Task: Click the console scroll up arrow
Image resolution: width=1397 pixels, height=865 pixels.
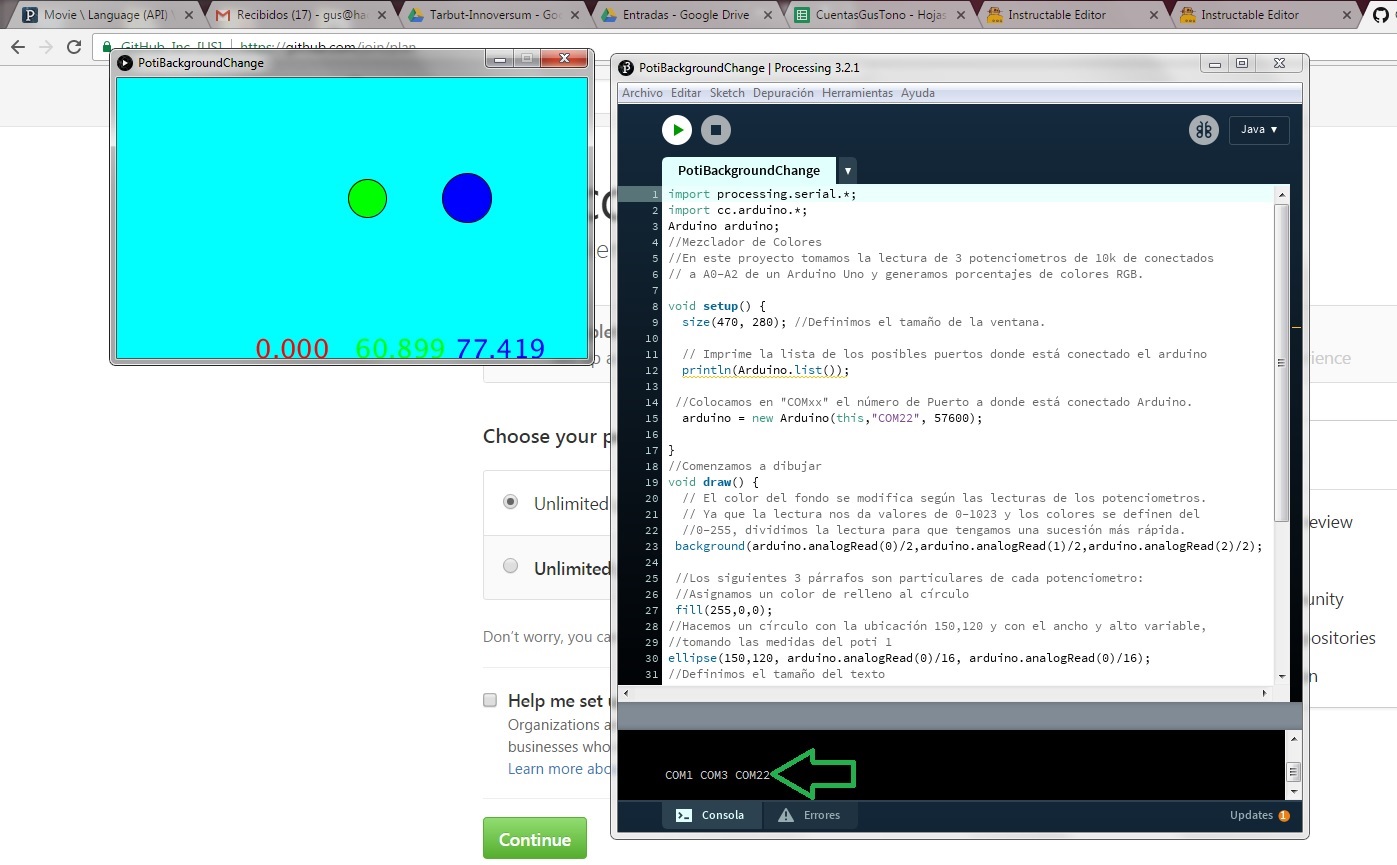Action: point(1293,741)
